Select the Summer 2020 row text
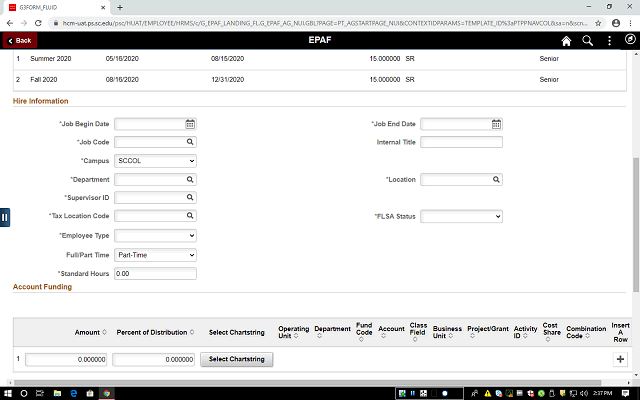The image size is (640, 400). click(51, 58)
